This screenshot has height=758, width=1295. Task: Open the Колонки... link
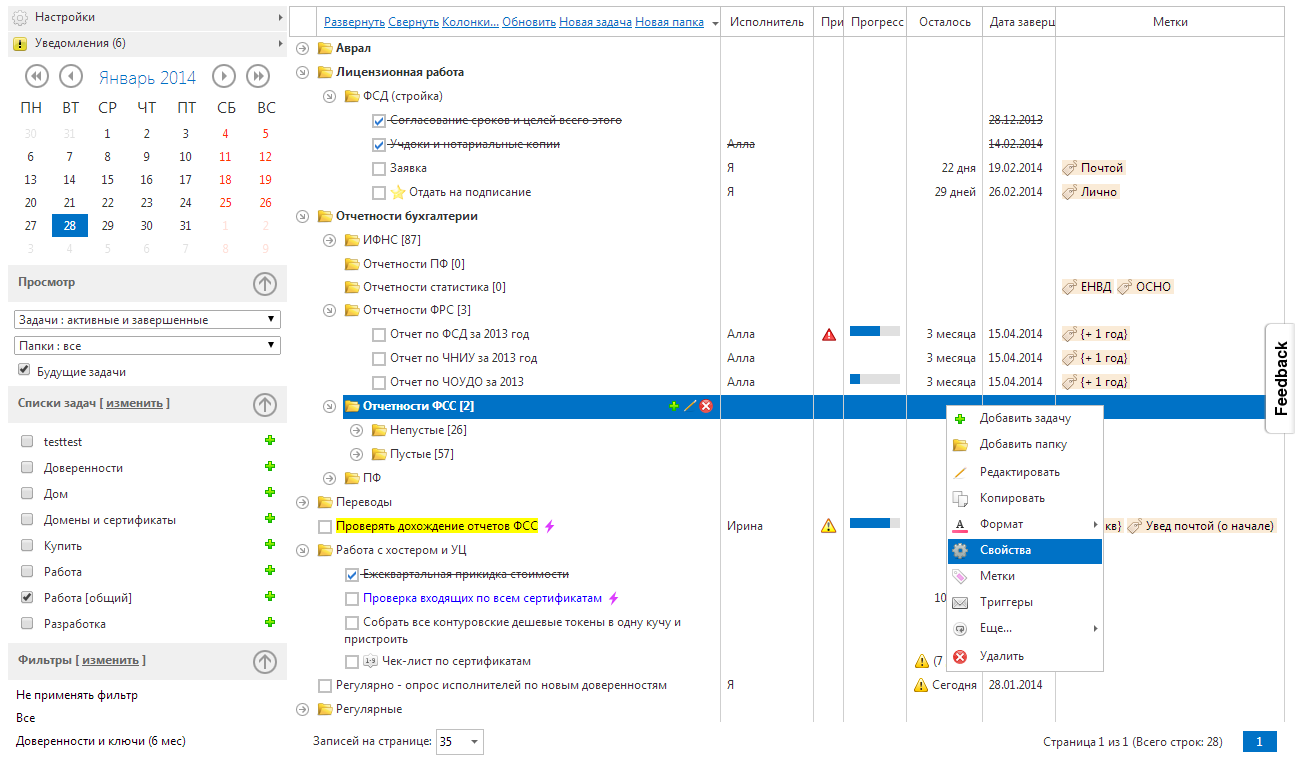pyautogui.click(x=470, y=22)
